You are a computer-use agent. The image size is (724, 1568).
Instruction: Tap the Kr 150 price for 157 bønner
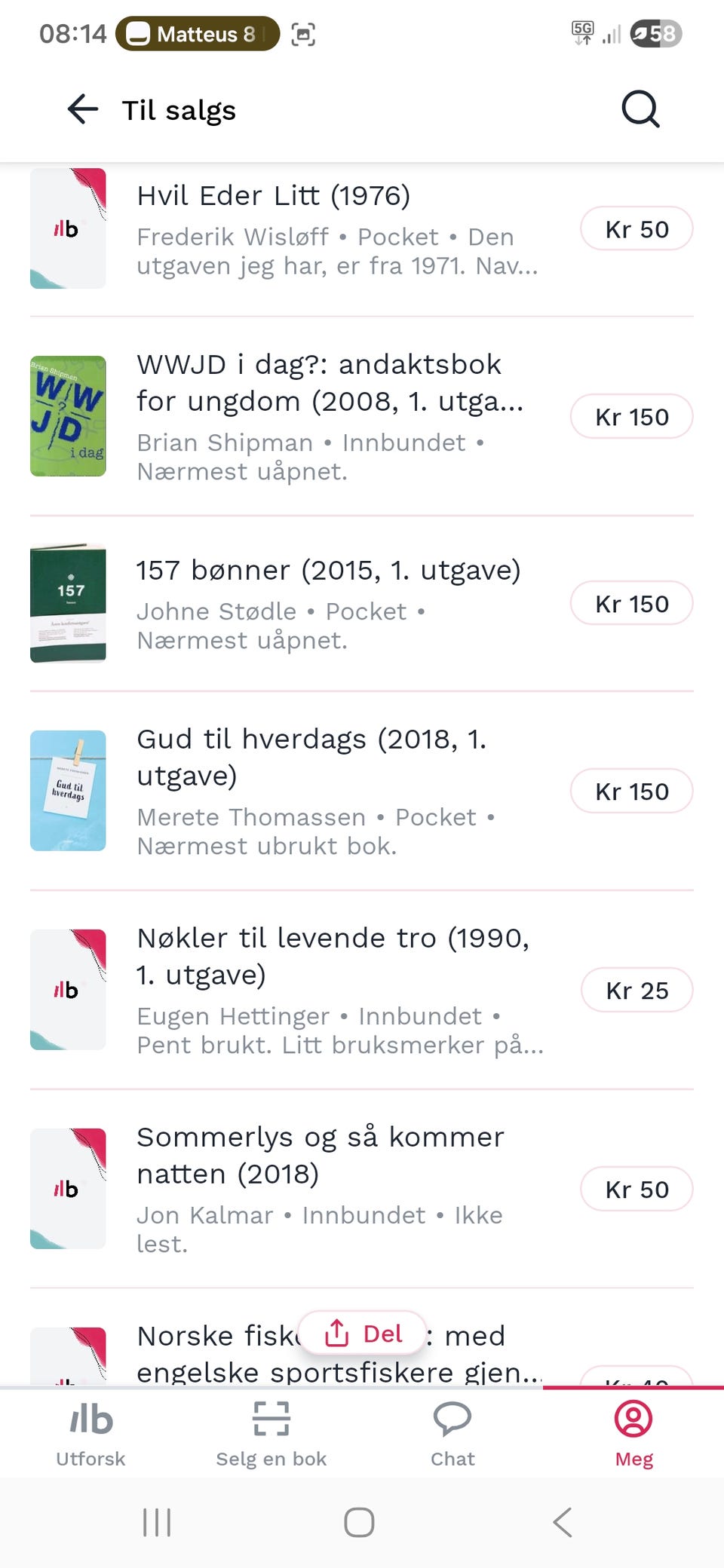pyautogui.click(x=631, y=604)
